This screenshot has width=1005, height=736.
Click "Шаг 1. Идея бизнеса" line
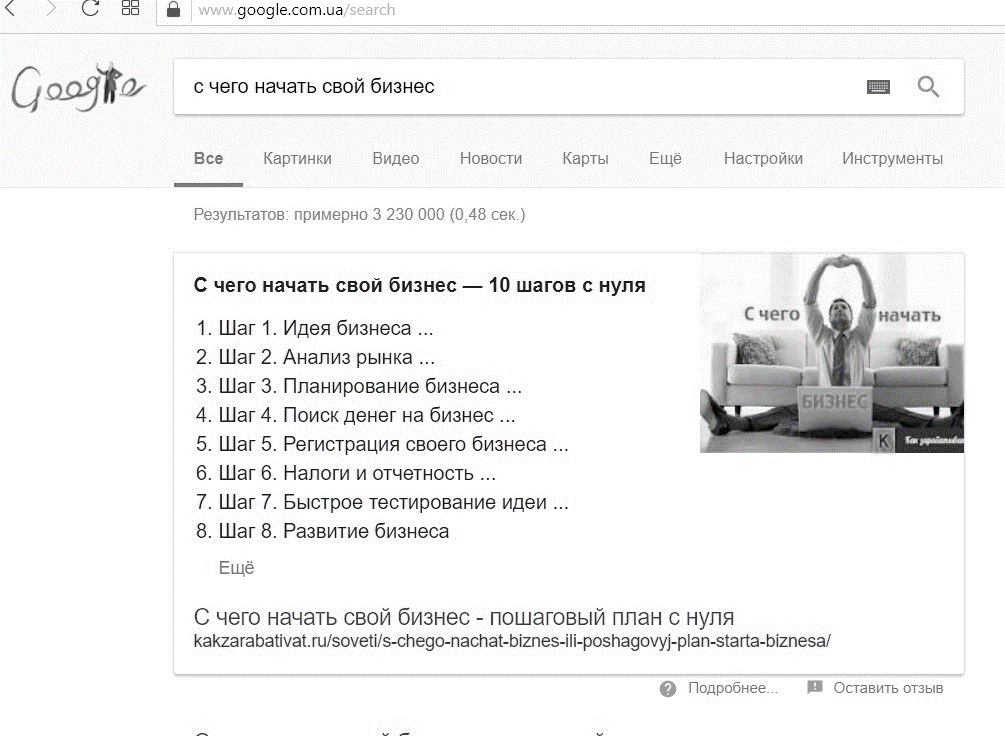[326, 328]
